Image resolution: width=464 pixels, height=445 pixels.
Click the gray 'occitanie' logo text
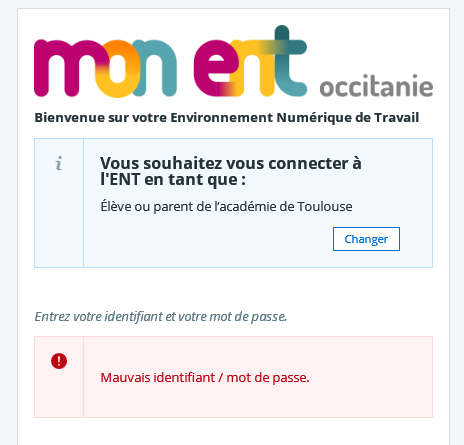pos(376,86)
